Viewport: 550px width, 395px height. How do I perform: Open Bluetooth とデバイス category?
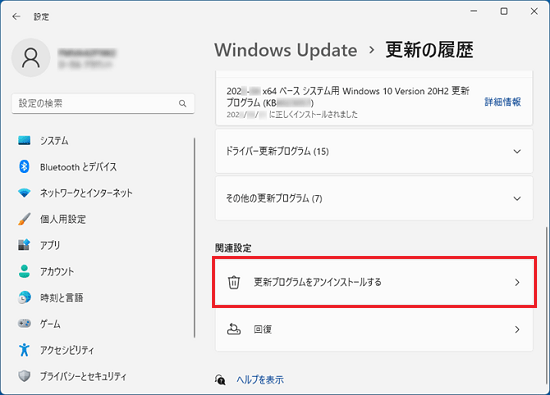[78, 167]
